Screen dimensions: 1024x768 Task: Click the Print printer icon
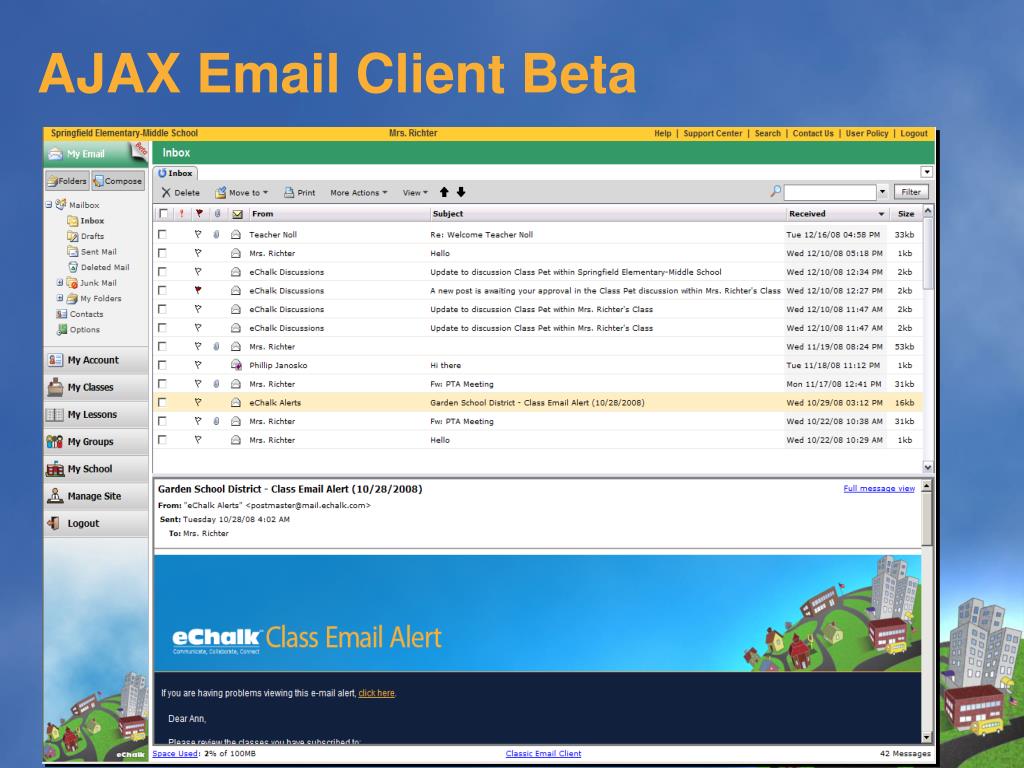[x=289, y=193]
